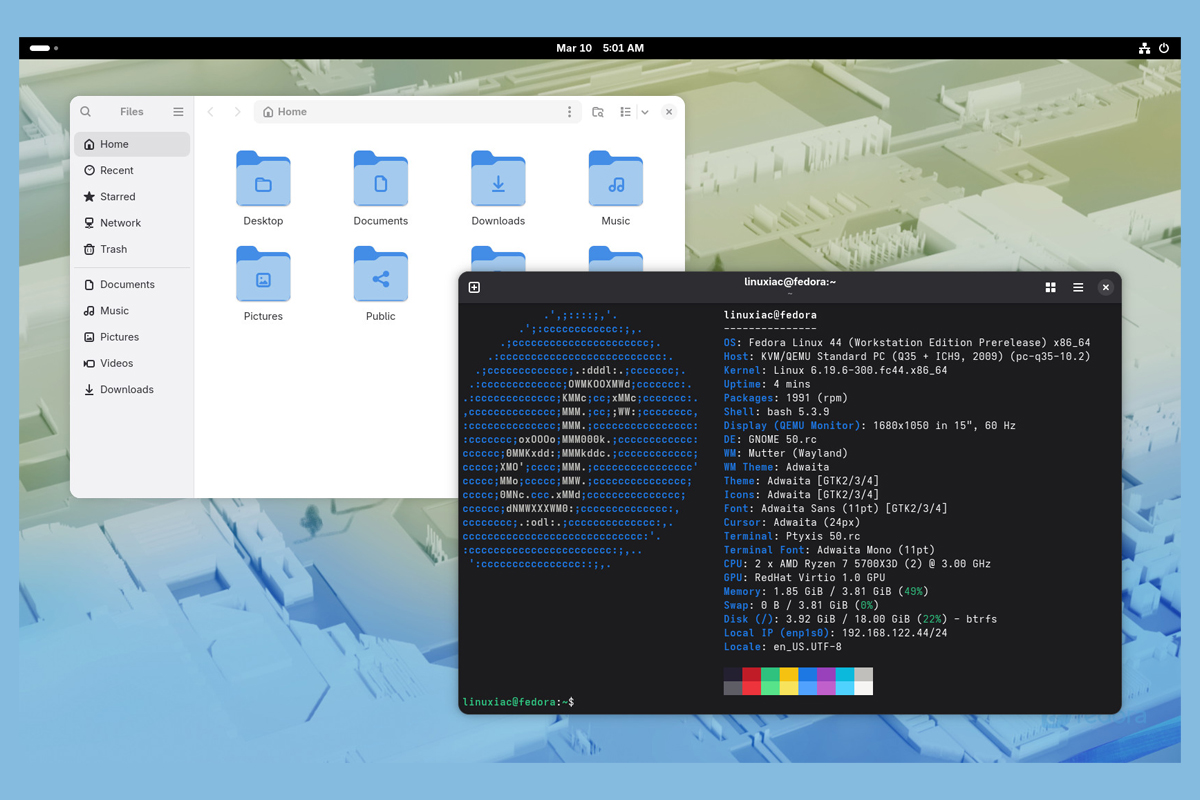Toggle list view in Files
Image resolution: width=1200 pixels, height=800 pixels.
coord(625,112)
